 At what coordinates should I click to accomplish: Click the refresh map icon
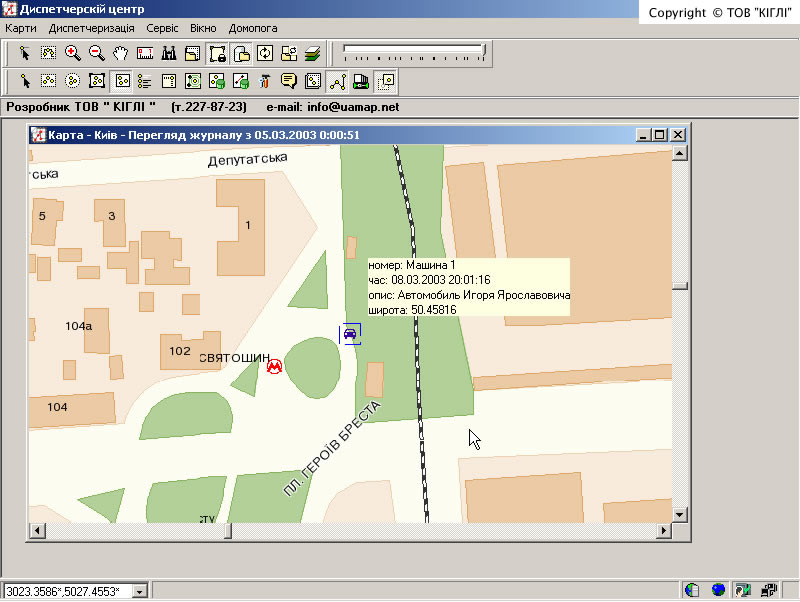pos(265,53)
